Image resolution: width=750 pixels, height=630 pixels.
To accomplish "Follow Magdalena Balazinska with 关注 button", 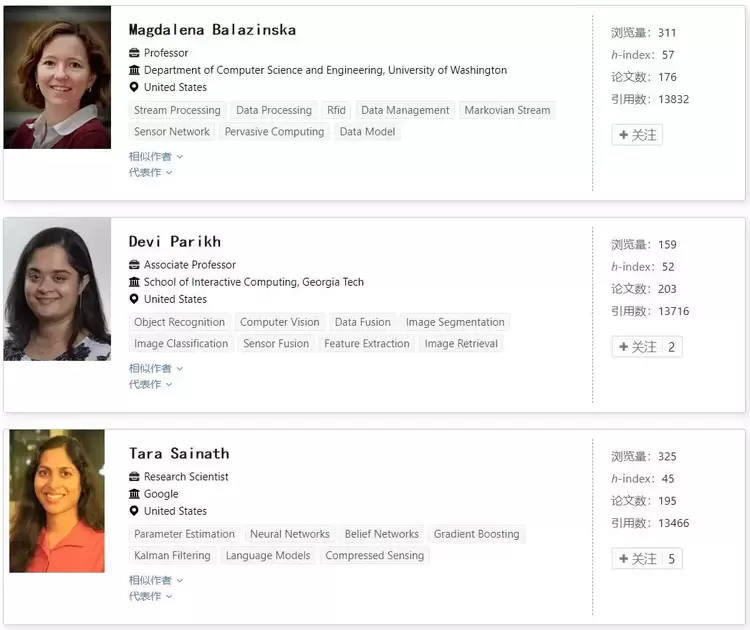I will (x=637, y=135).
